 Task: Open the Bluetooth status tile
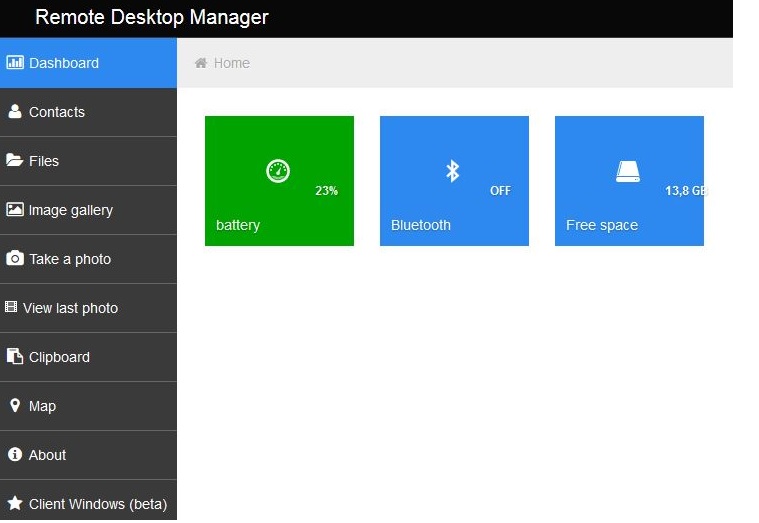coord(454,181)
